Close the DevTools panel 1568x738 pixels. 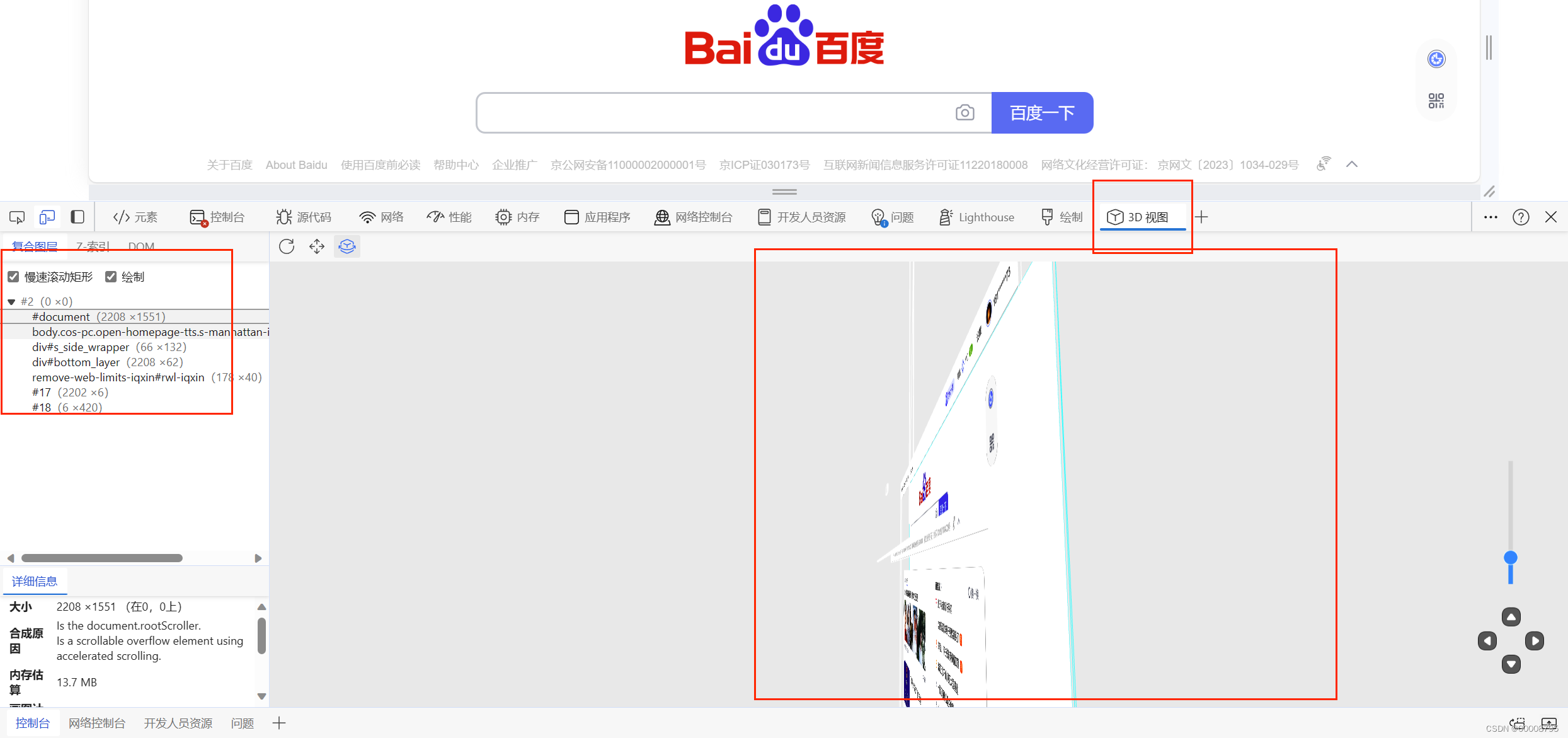(1551, 217)
